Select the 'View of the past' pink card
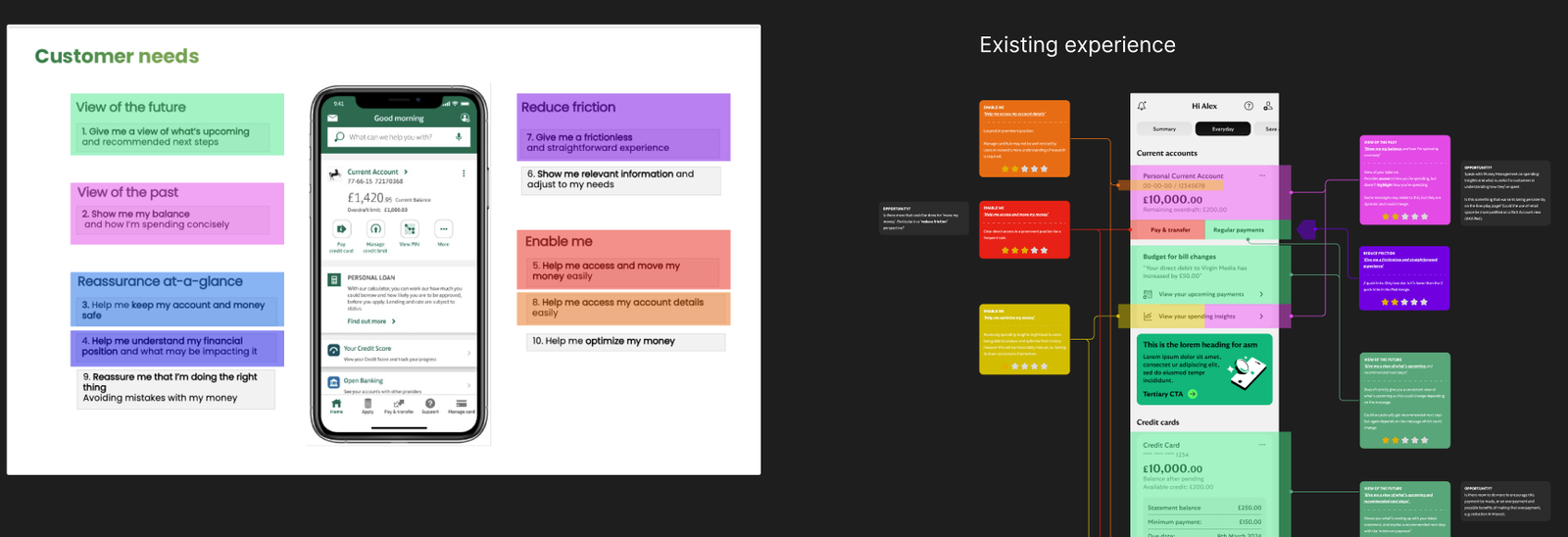The width and height of the screenshot is (1568, 537). [x=177, y=213]
